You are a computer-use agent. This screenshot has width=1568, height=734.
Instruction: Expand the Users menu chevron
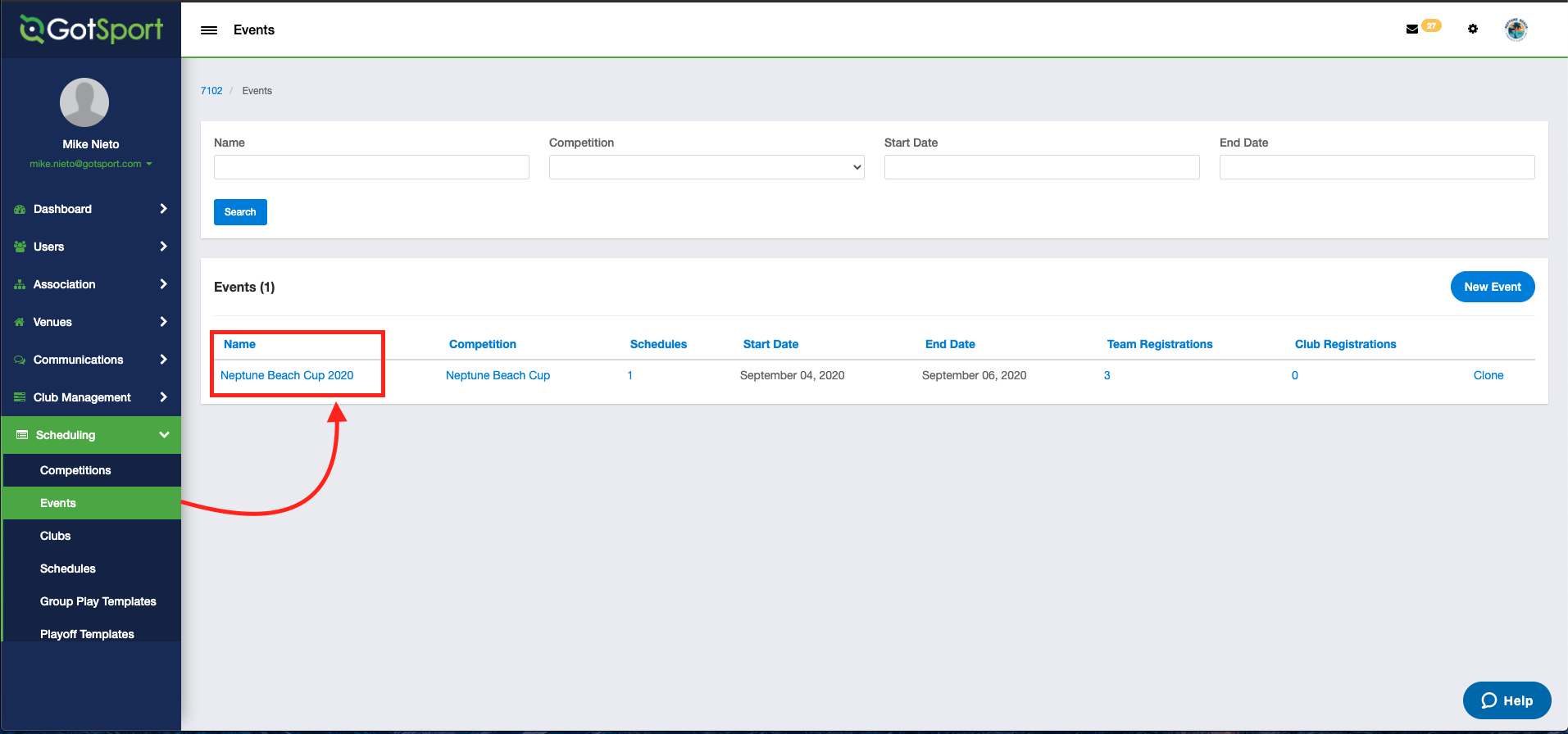pyautogui.click(x=163, y=247)
